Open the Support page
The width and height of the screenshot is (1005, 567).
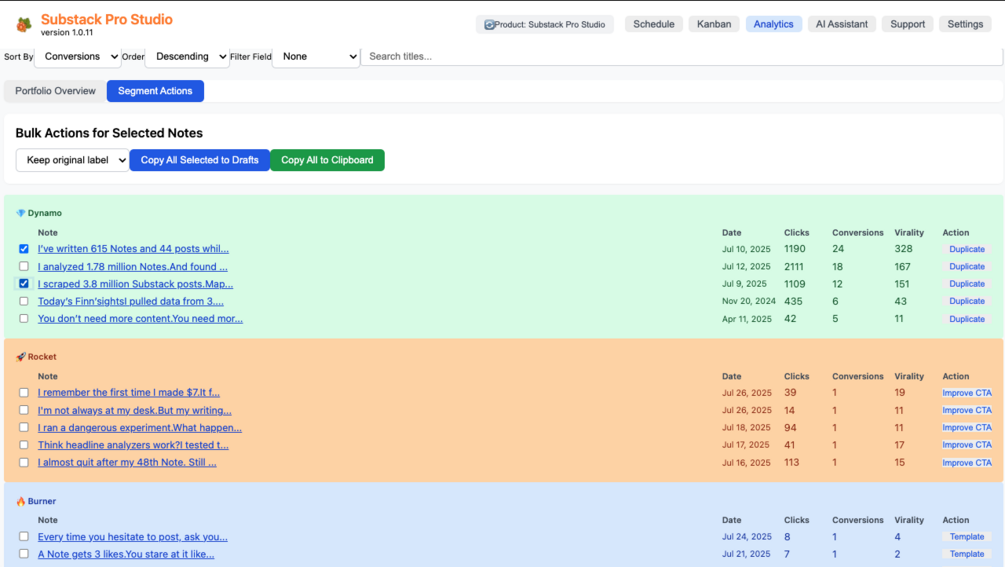pos(908,24)
